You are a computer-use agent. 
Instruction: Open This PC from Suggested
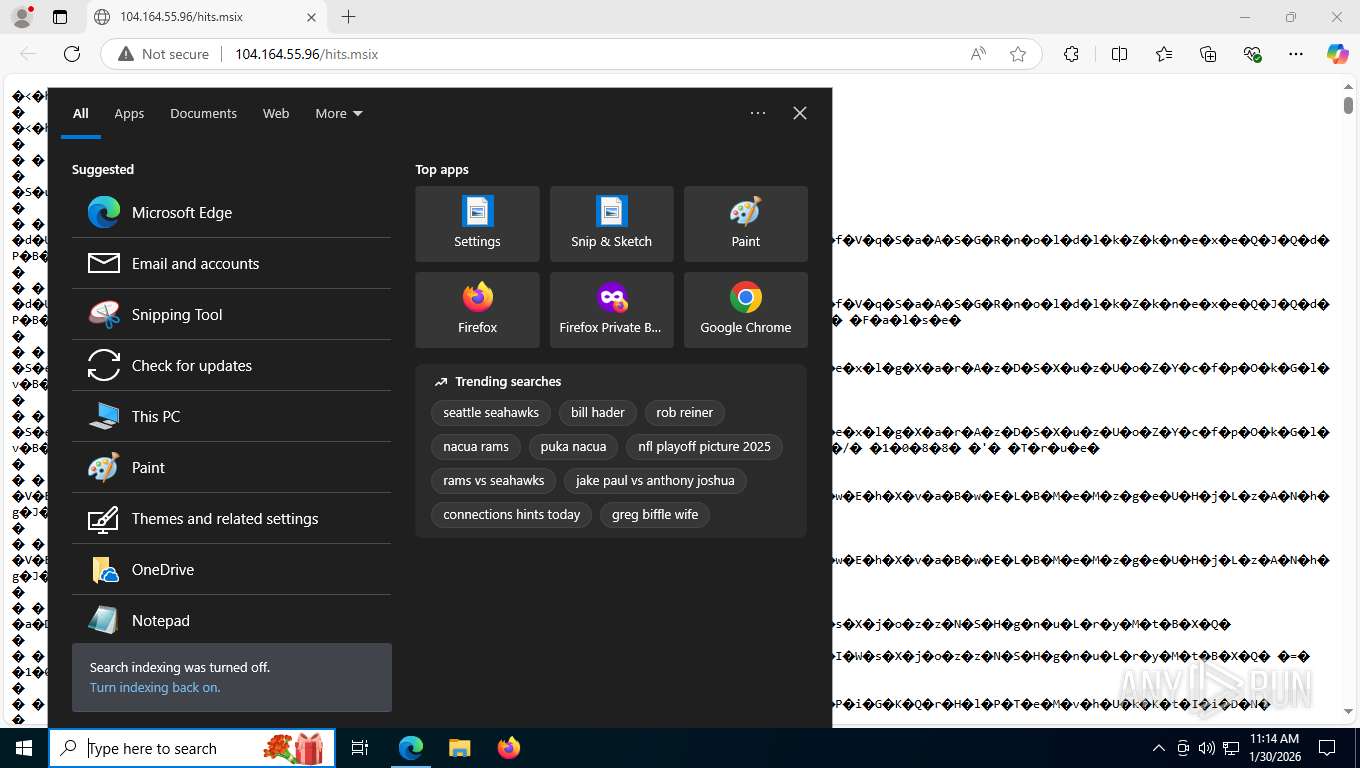point(231,416)
